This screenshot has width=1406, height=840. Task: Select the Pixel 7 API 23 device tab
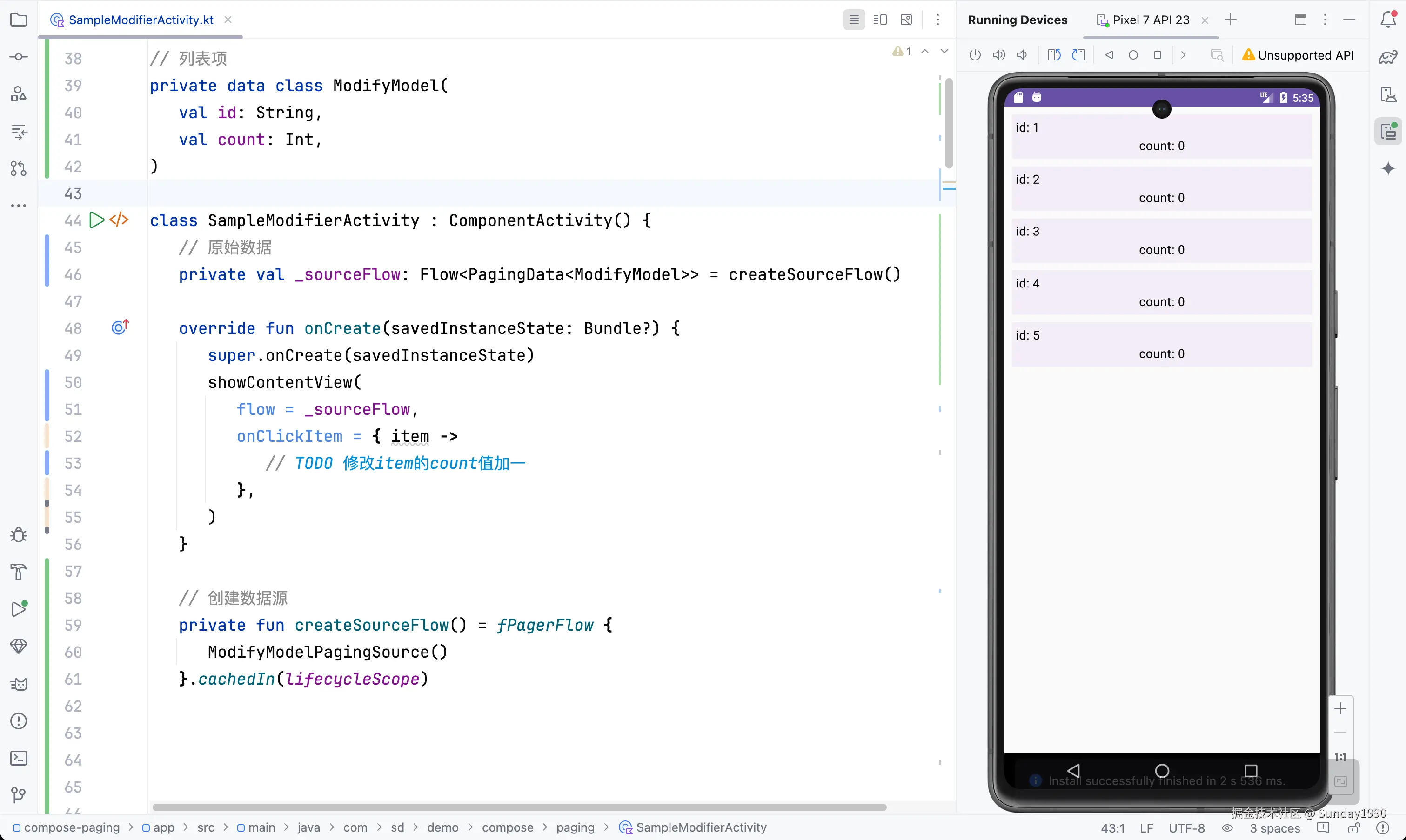click(1150, 20)
